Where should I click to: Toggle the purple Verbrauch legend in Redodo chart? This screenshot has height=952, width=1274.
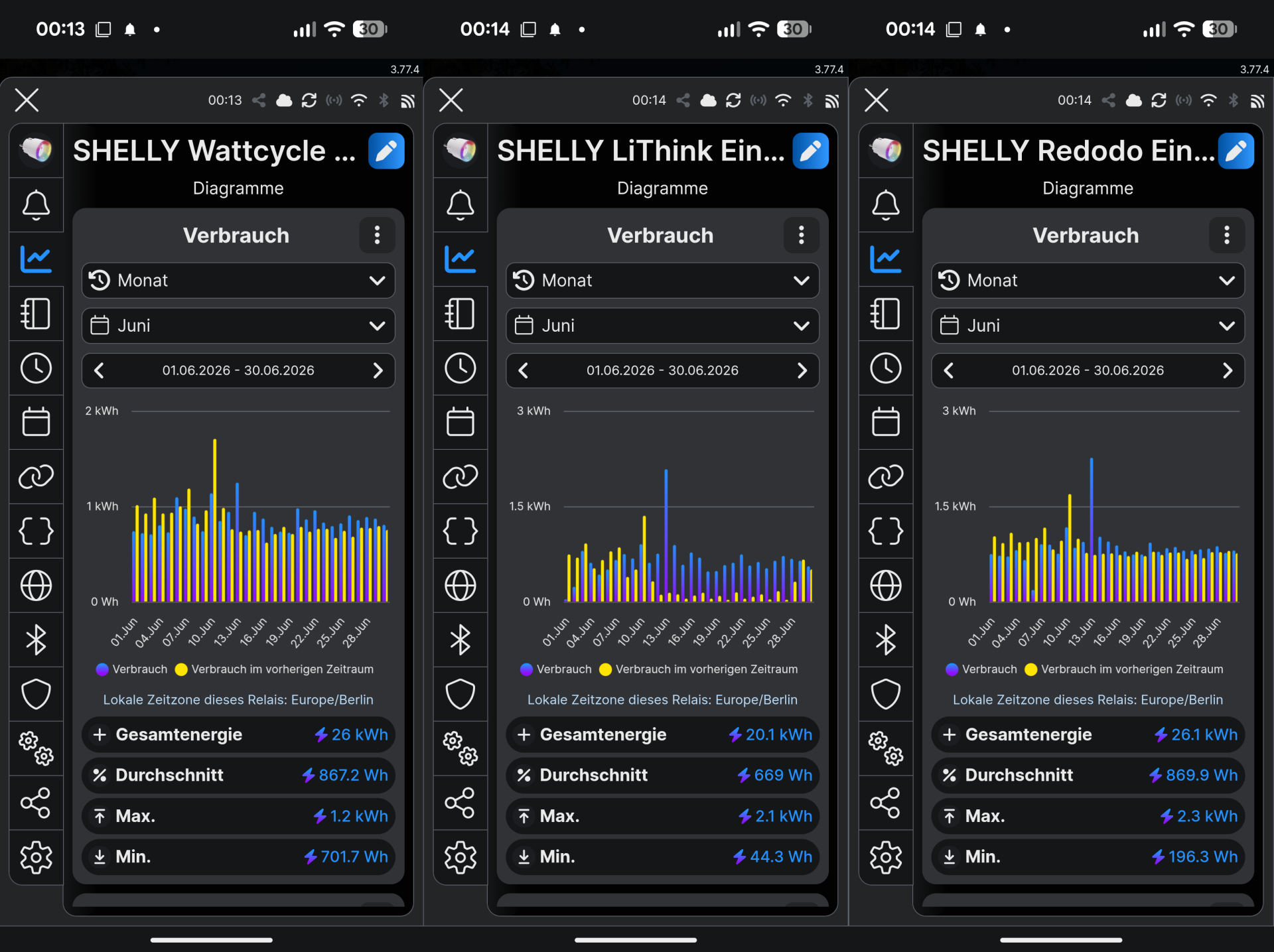tap(981, 669)
